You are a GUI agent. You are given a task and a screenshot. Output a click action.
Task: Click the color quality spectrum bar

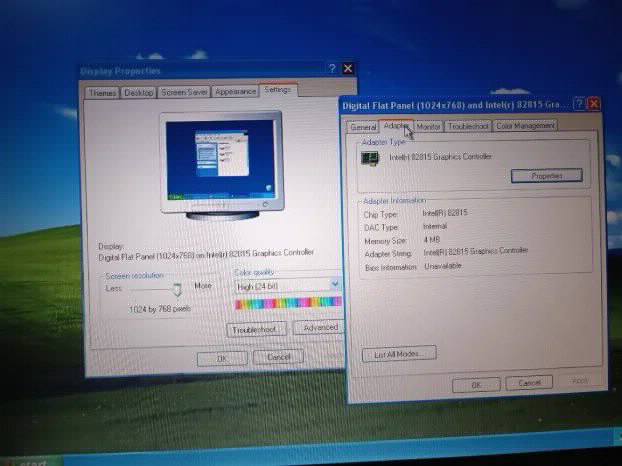point(288,303)
